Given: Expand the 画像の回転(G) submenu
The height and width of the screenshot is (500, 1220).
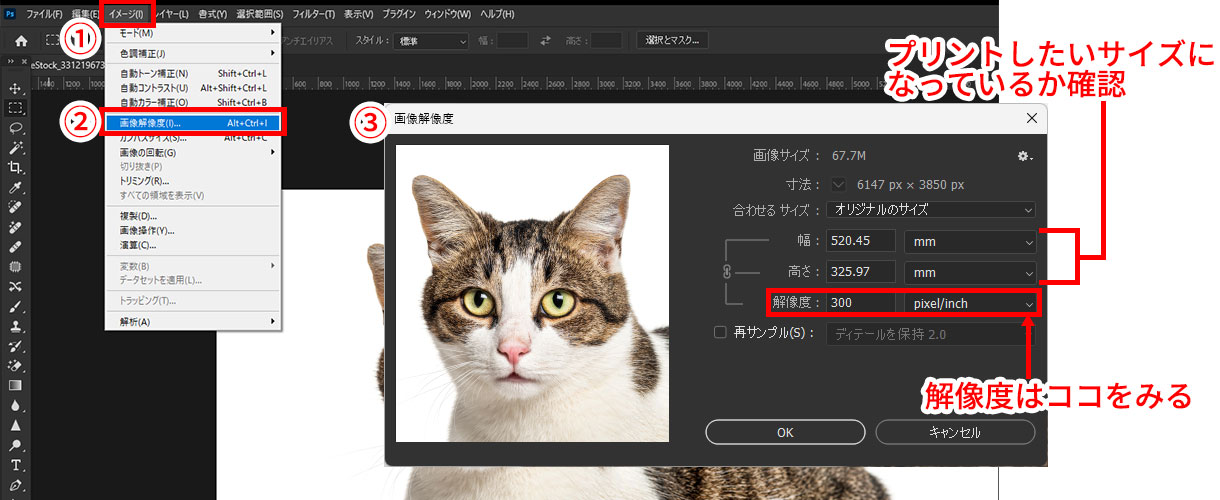Looking at the screenshot, I should (x=194, y=152).
